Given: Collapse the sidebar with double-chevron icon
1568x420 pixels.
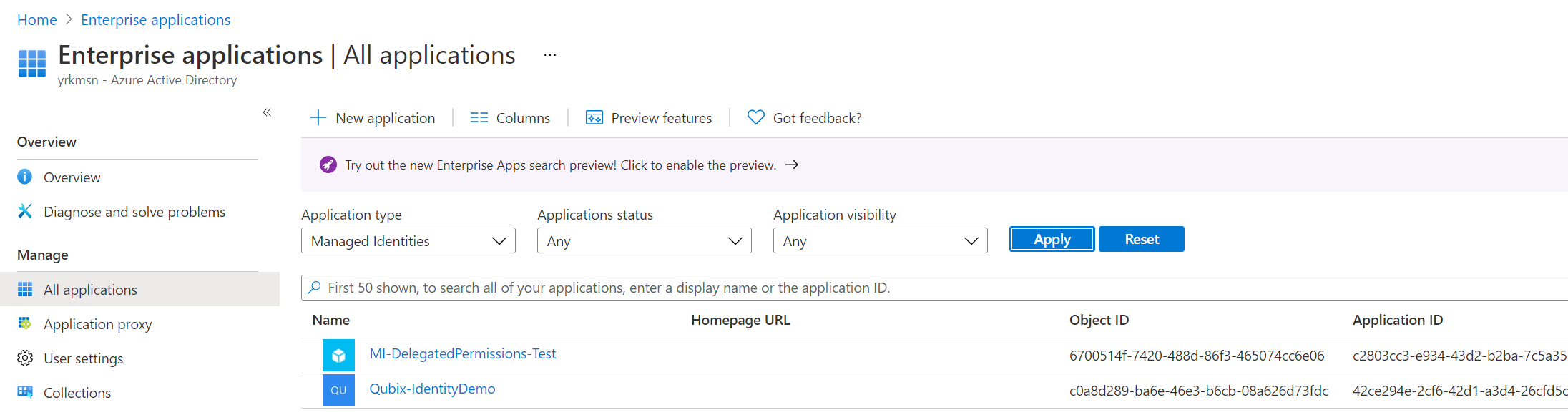Looking at the screenshot, I should click(x=267, y=112).
